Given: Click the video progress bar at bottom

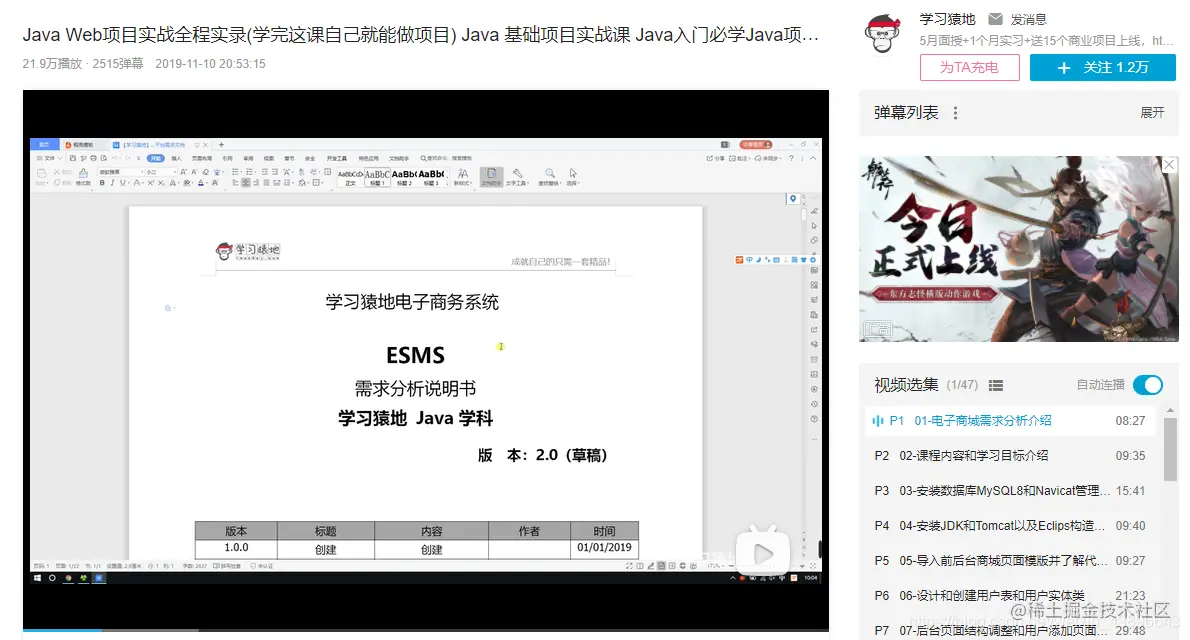Looking at the screenshot, I should [x=426, y=629].
